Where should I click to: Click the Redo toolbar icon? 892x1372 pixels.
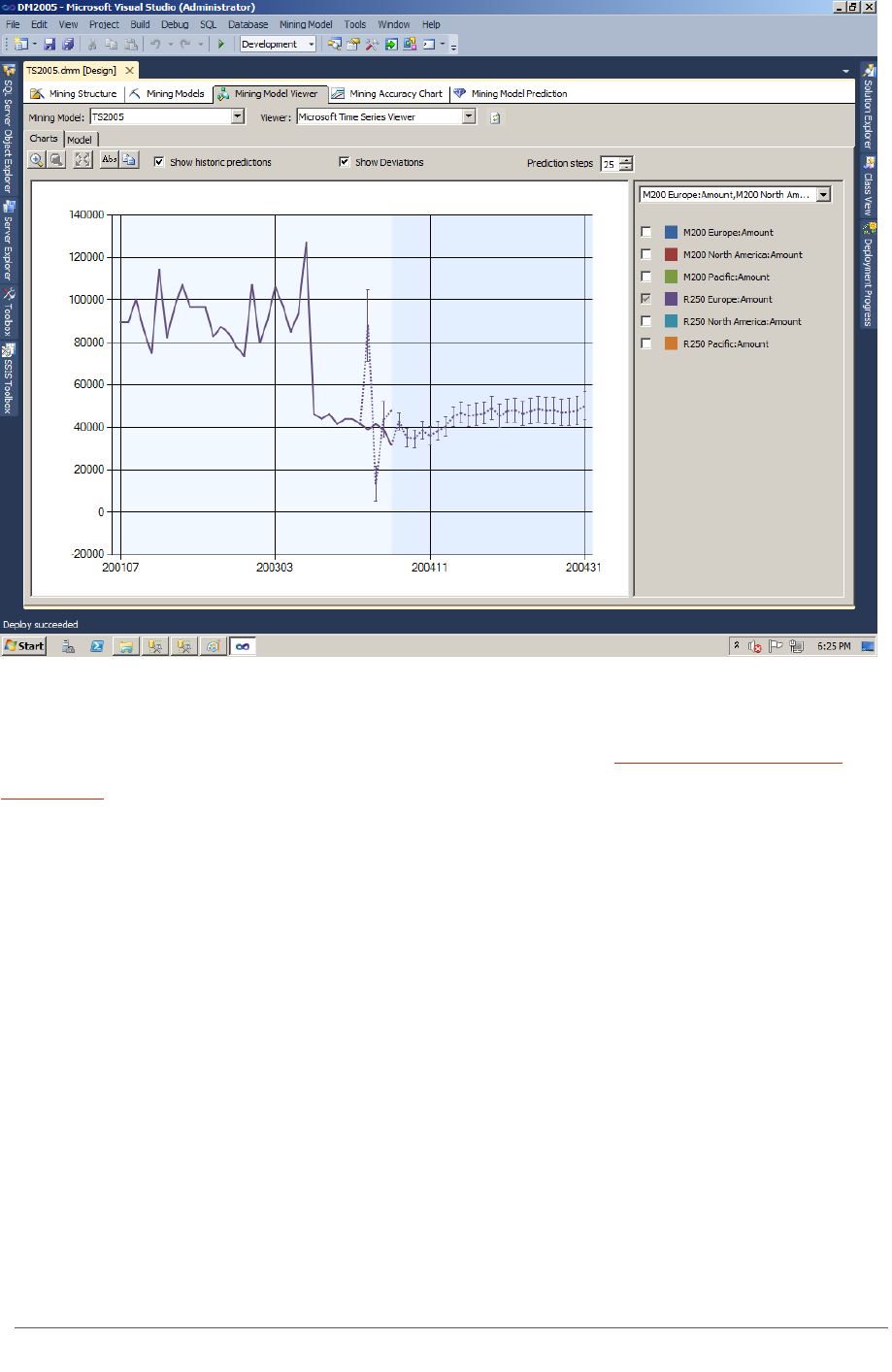tap(185, 44)
